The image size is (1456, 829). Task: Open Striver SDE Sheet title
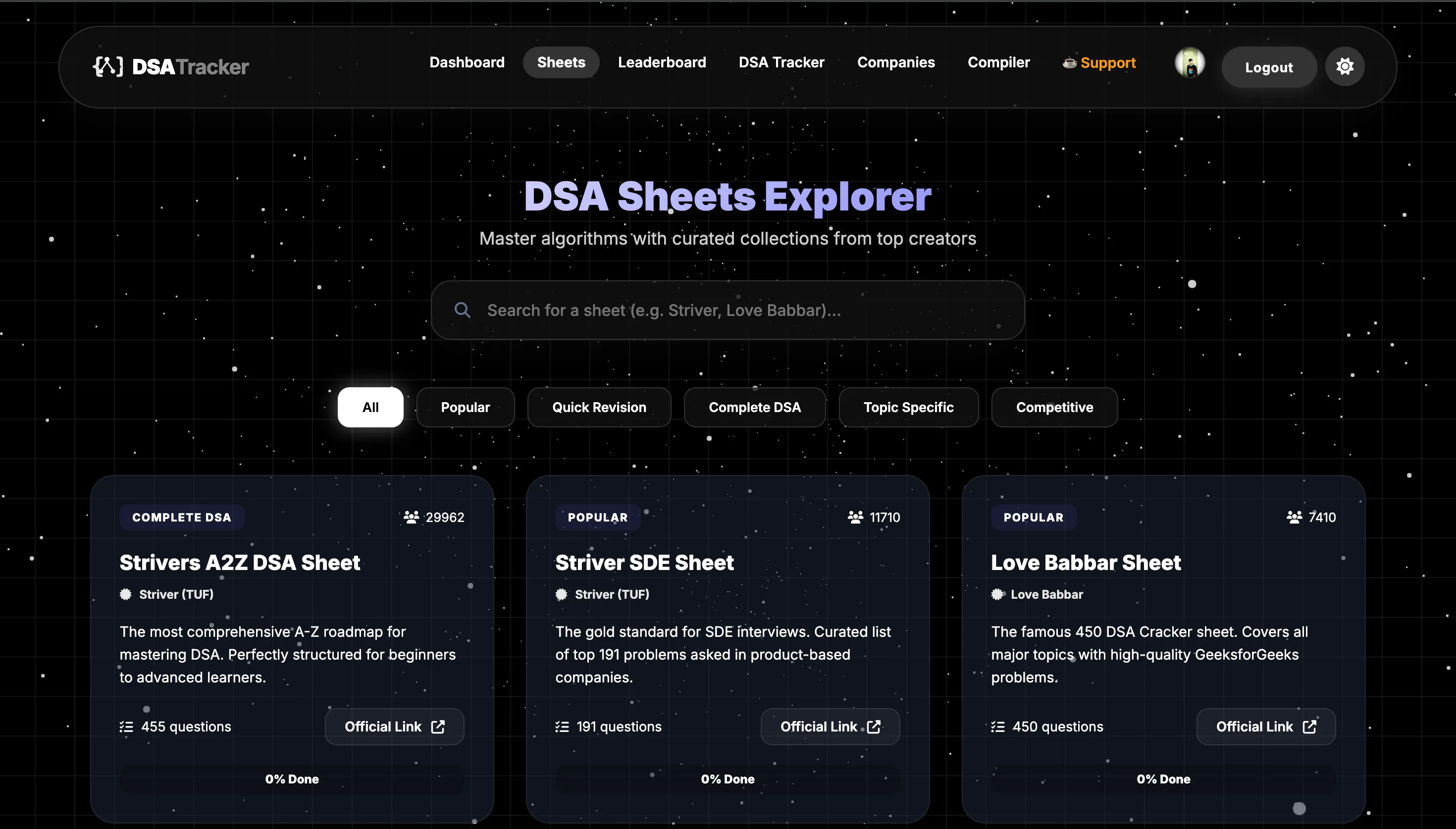coord(644,563)
